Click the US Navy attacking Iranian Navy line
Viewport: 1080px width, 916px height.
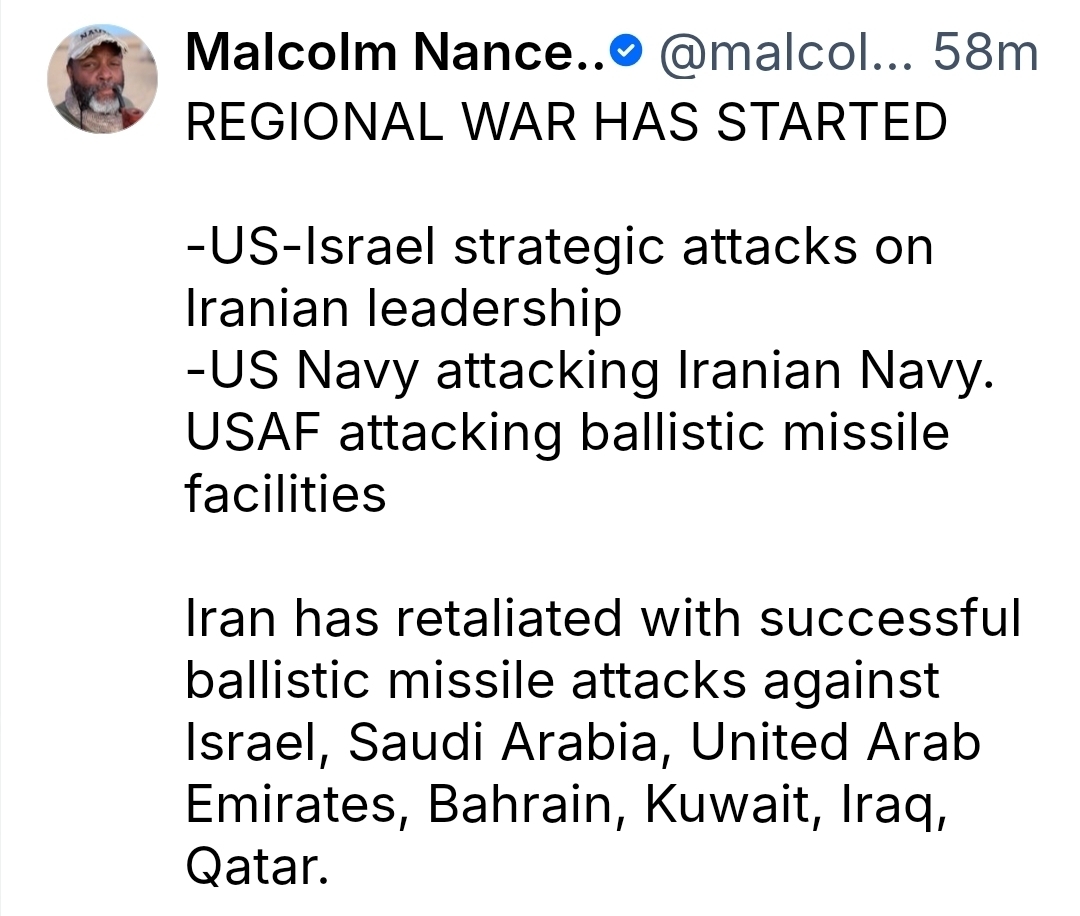coord(589,371)
